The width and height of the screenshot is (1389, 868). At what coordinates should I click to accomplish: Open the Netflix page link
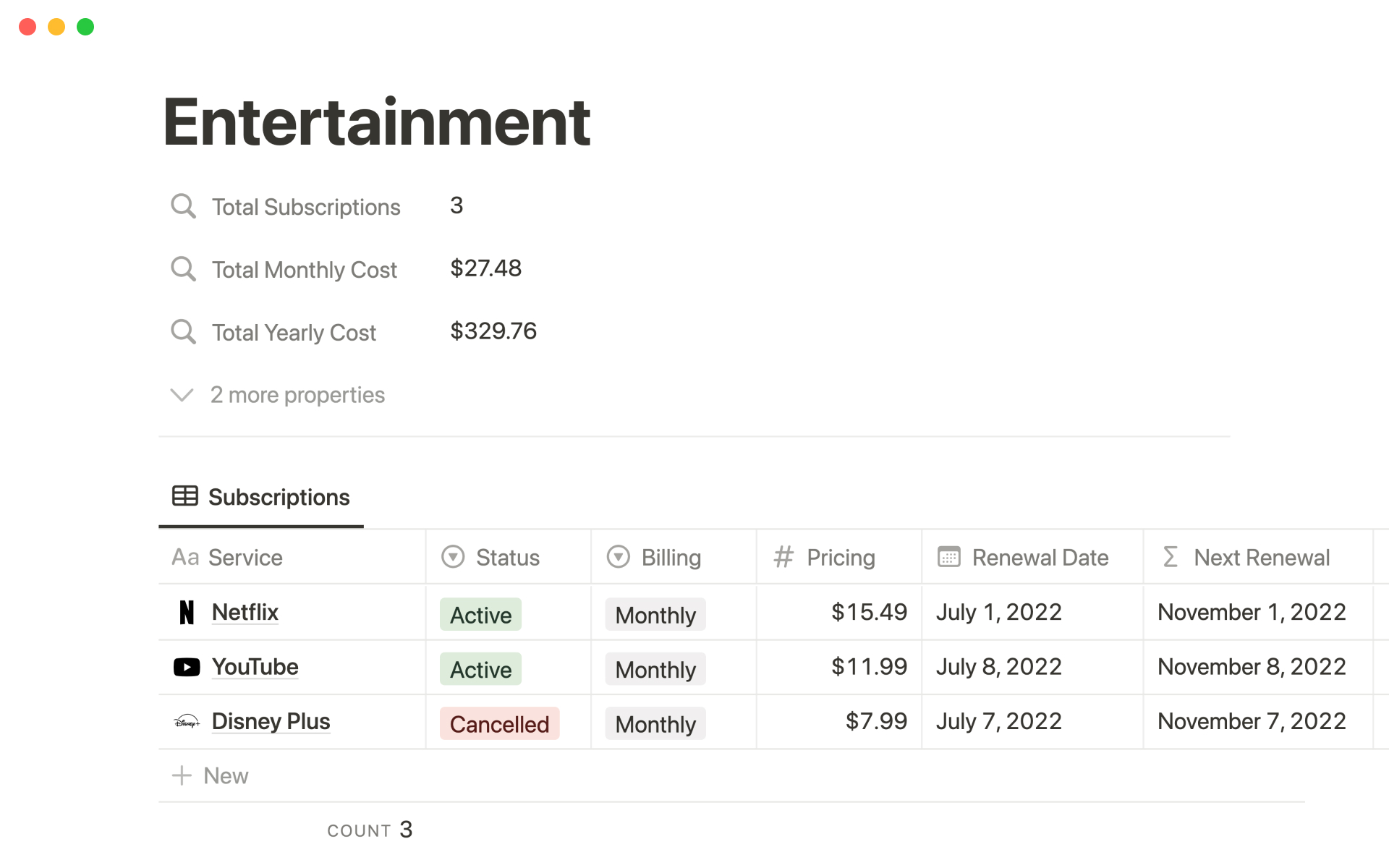point(245,613)
